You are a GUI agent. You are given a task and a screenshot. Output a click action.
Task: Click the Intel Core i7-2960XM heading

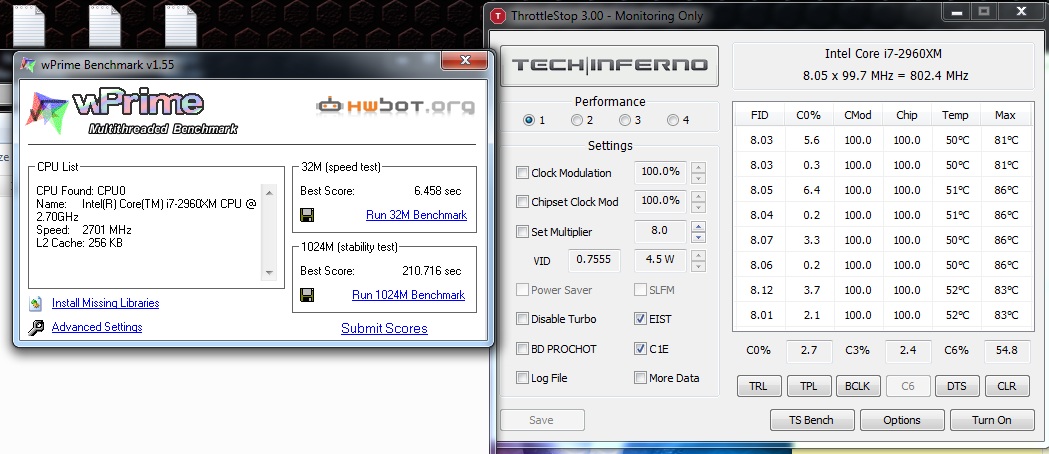pyautogui.click(x=883, y=54)
